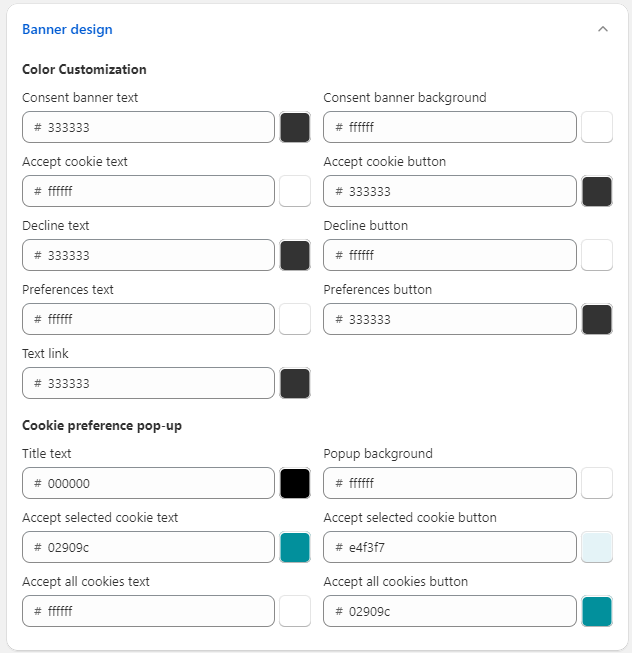
Task: Choose the Preferences button color swatch
Action: coord(597,319)
